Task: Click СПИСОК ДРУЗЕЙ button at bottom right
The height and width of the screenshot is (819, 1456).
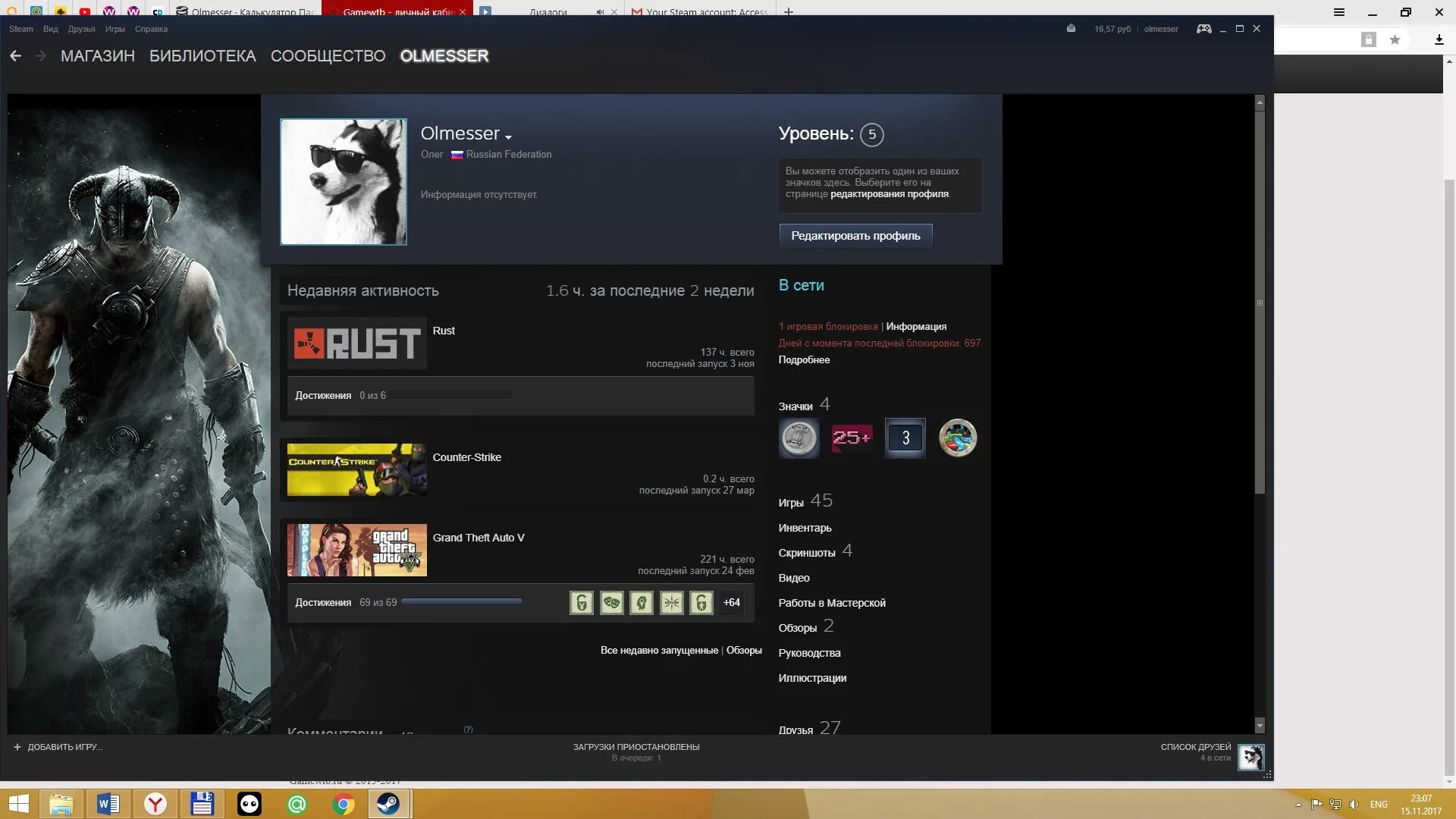Action: coord(1195,746)
